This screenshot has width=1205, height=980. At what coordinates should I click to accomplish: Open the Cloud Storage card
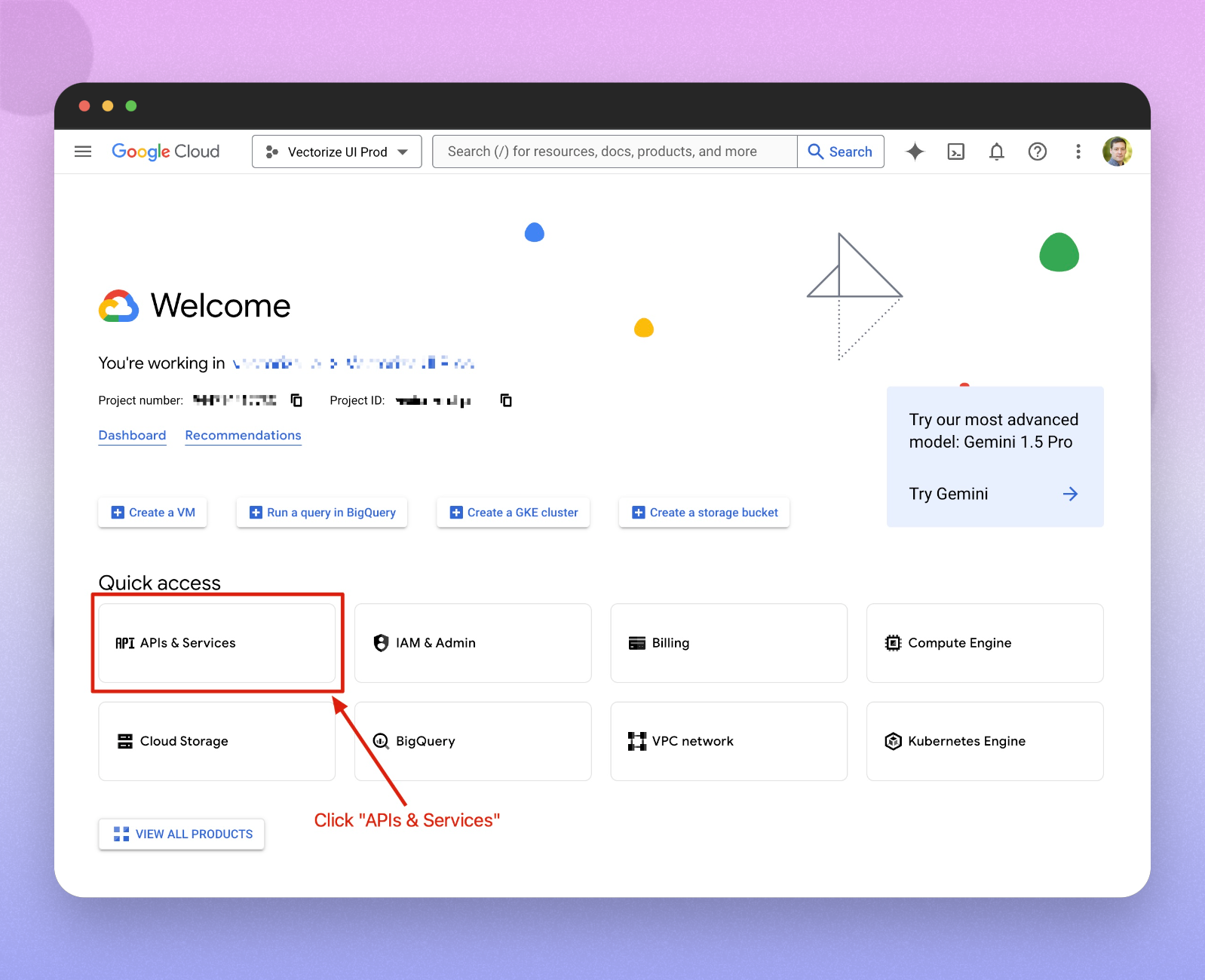click(x=217, y=741)
